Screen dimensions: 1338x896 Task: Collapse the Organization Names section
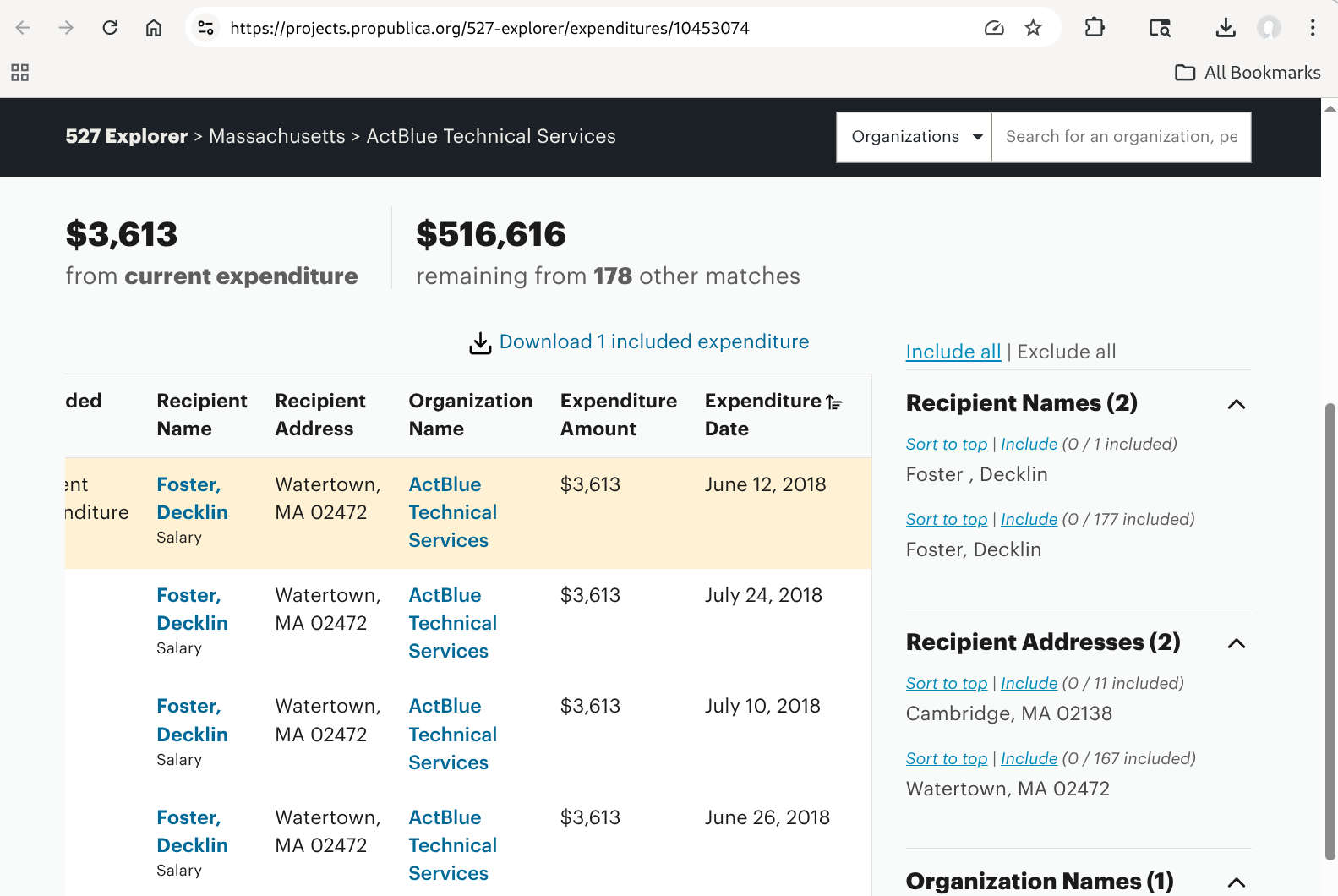1237,882
